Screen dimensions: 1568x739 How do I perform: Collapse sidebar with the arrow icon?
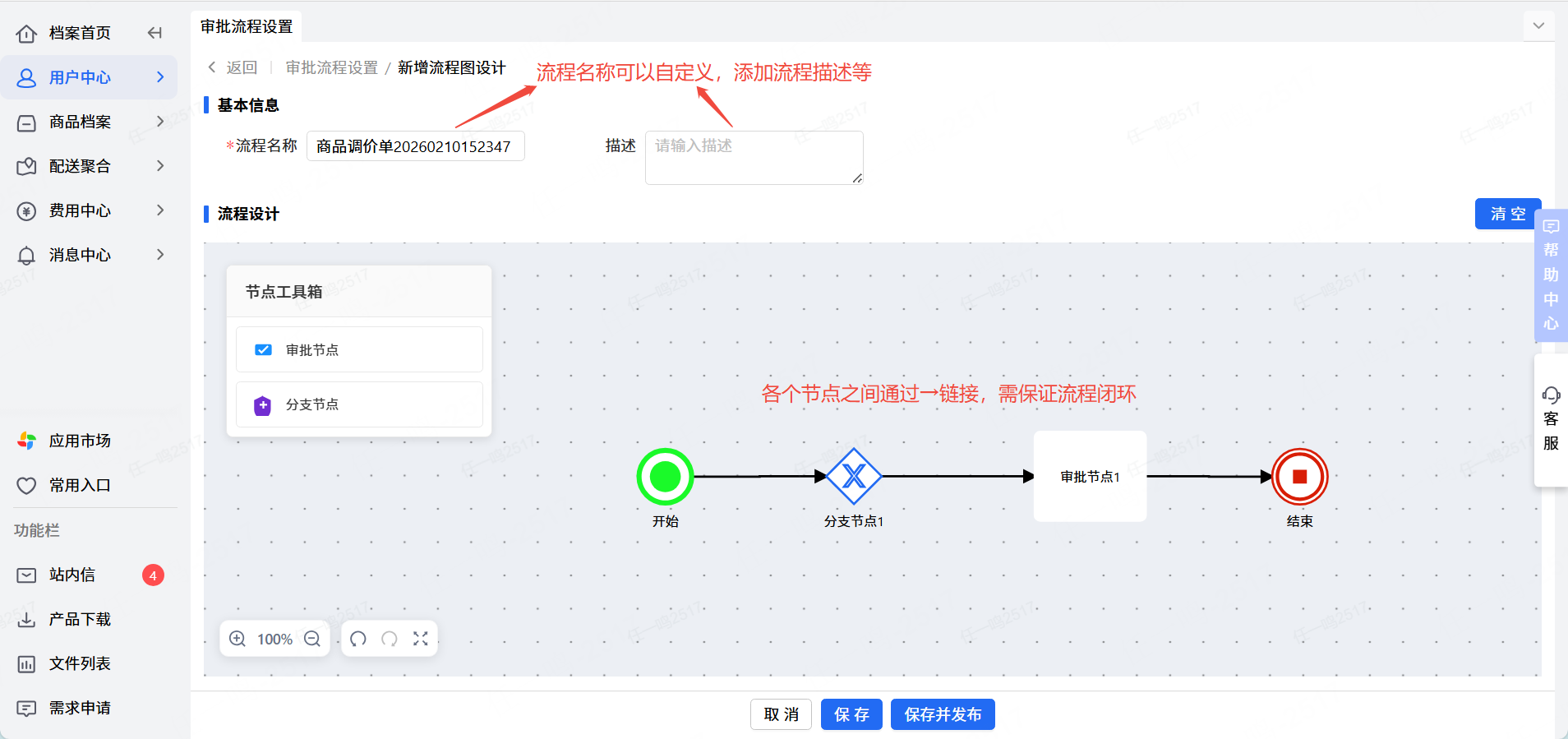tap(154, 33)
